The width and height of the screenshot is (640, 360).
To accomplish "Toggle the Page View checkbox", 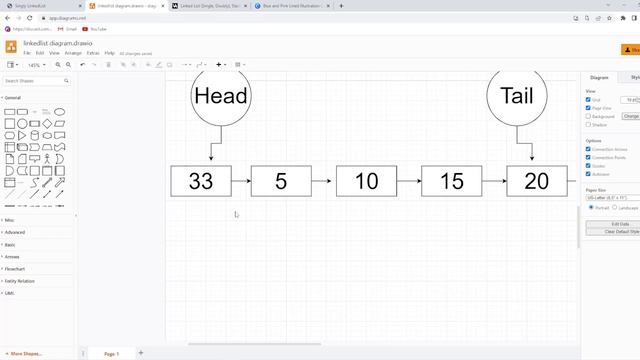I will (588, 108).
